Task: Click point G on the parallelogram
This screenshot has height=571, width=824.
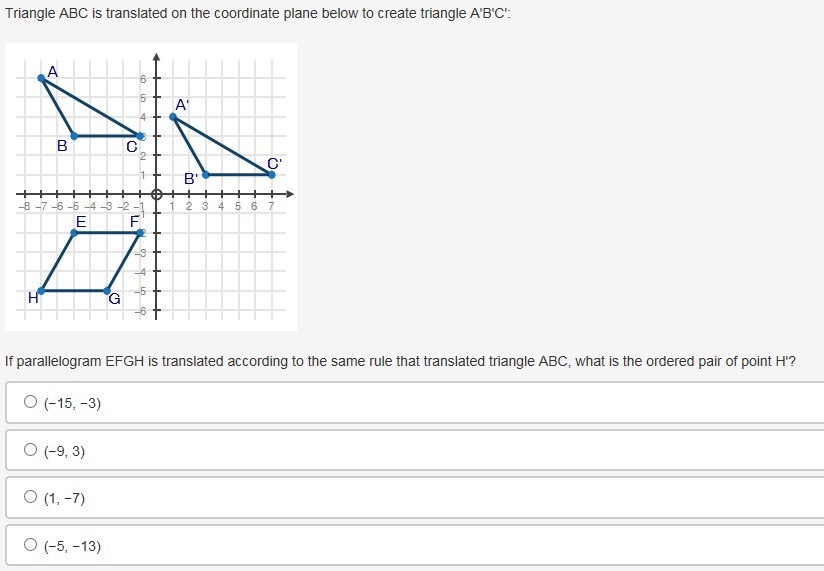Action: [x=107, y=290]
